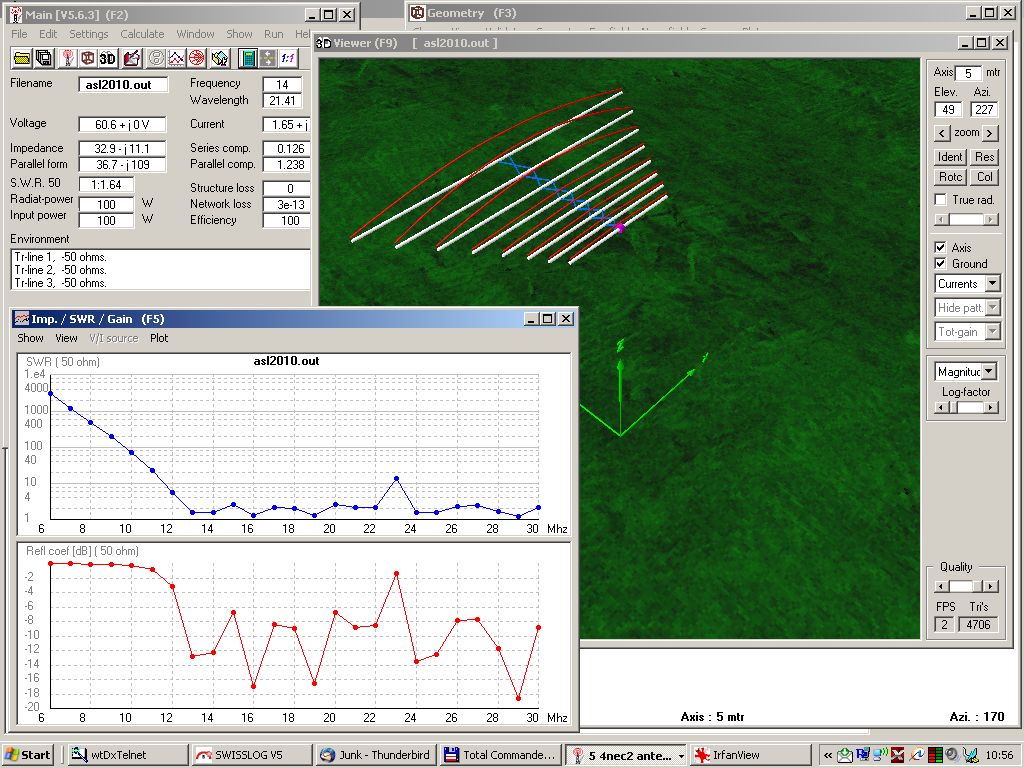The image size is (1024, 768).
Task: Open the geometry edit pencil tool
Action: click(x=131, y=58)
